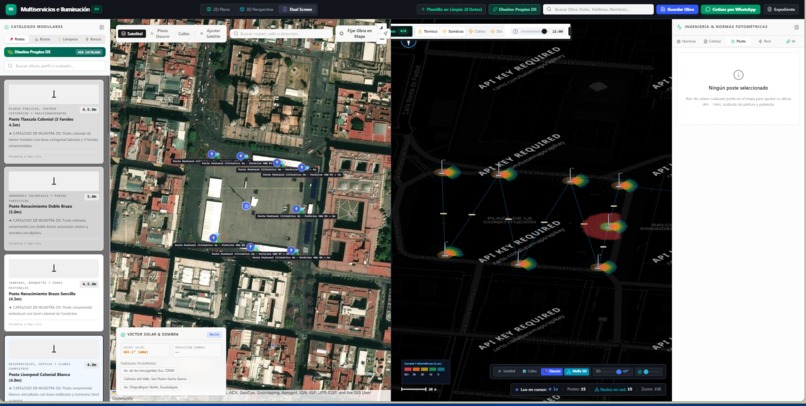Open the Red tab in right panel

pyautogui.click(x=764, y=41)
